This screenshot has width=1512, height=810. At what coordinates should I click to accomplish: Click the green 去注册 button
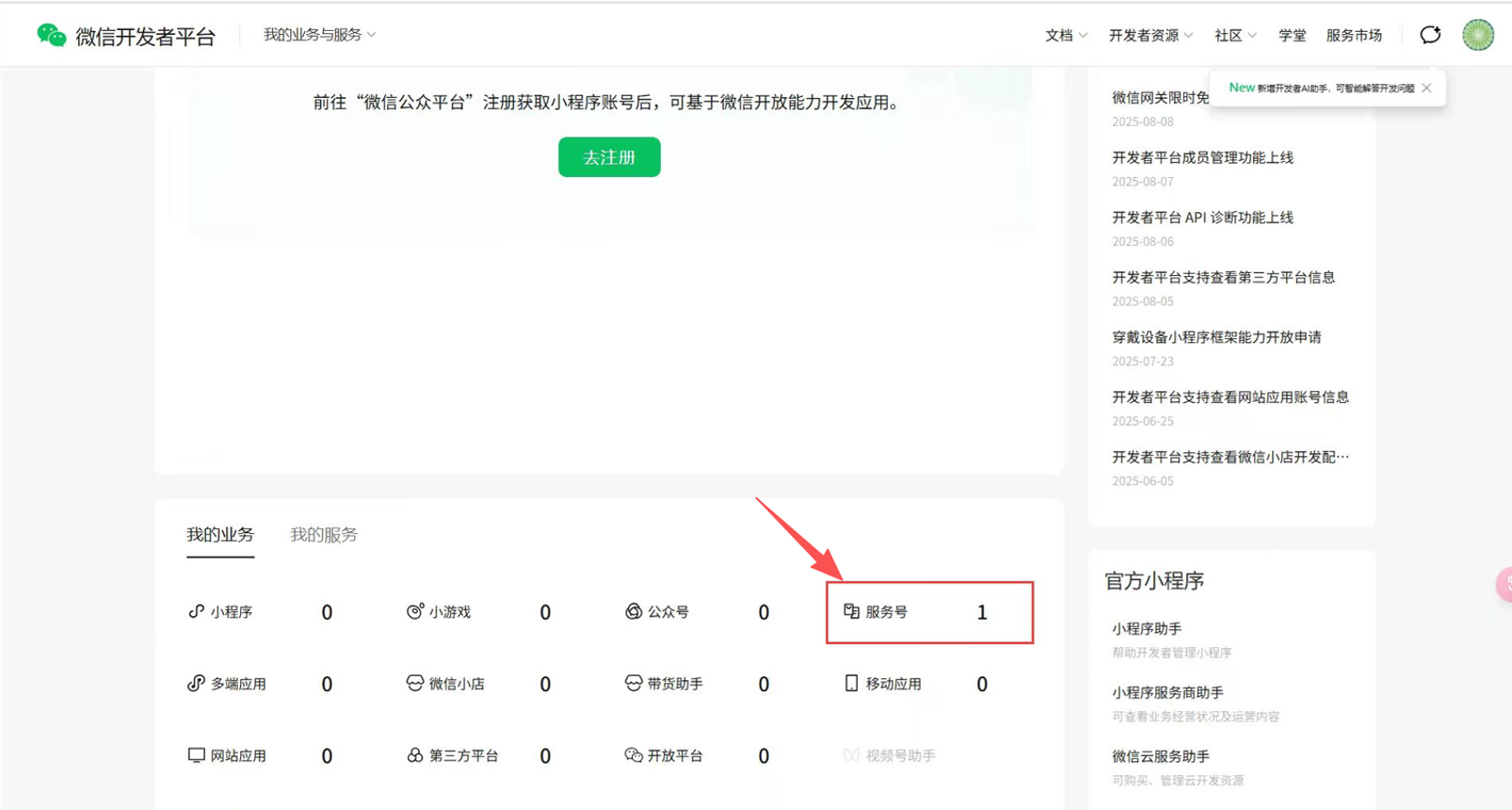pyautogui.click(x=609, y=157)
